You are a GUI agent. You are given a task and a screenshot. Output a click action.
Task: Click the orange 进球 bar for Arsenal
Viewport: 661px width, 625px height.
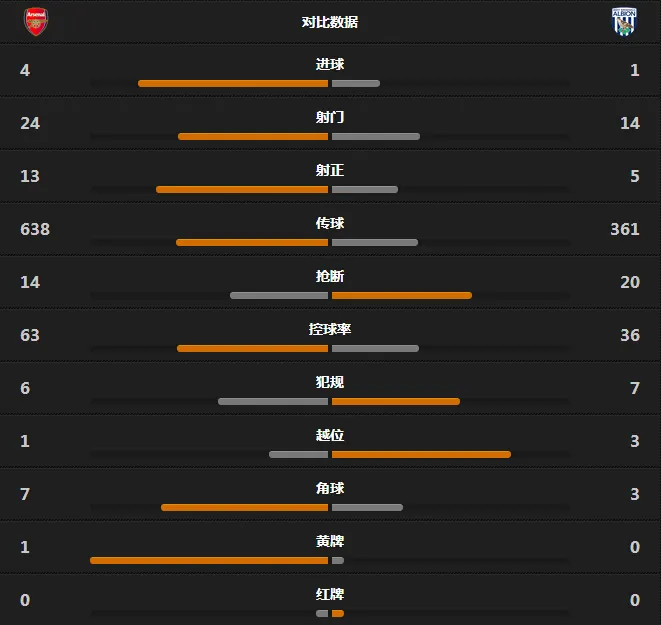tap(233, 83)
